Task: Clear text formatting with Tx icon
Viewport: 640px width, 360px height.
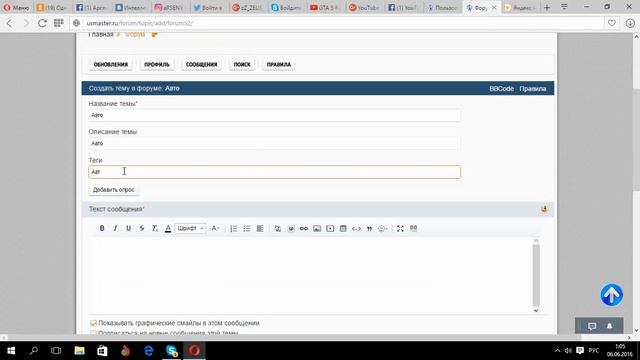Action: (x=155, y=228)
